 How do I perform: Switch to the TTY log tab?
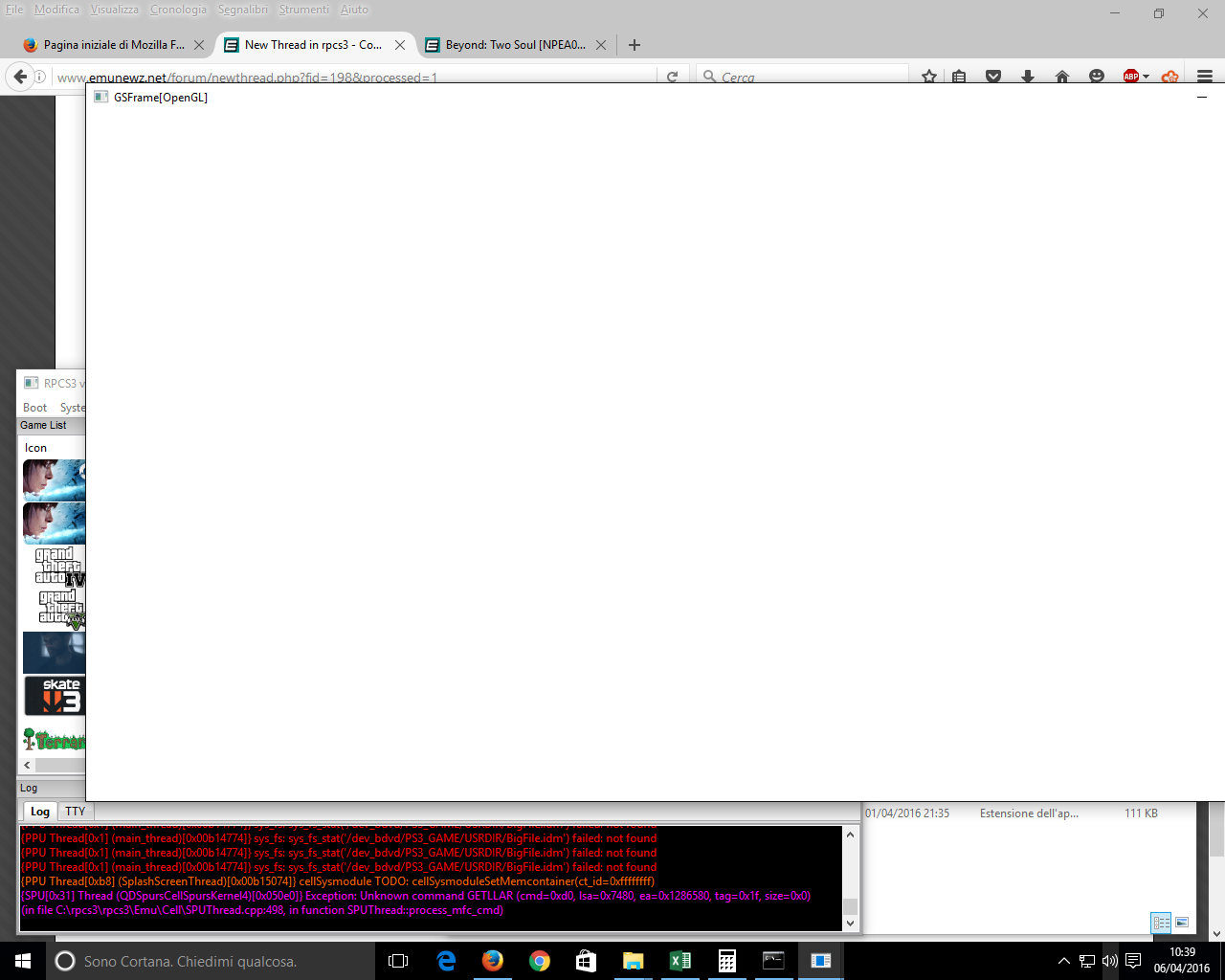click(75, 812)
